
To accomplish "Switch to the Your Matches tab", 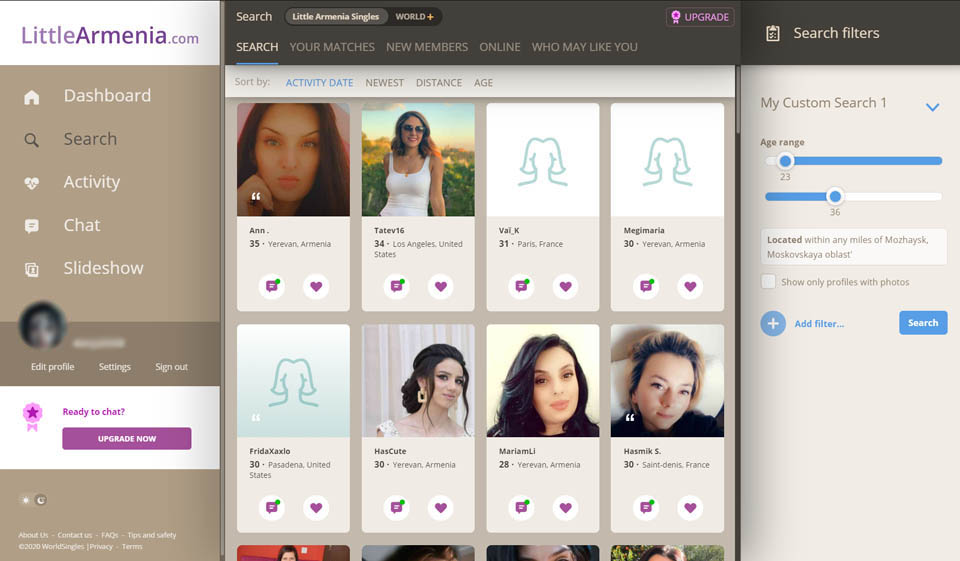I will [332, 47].
